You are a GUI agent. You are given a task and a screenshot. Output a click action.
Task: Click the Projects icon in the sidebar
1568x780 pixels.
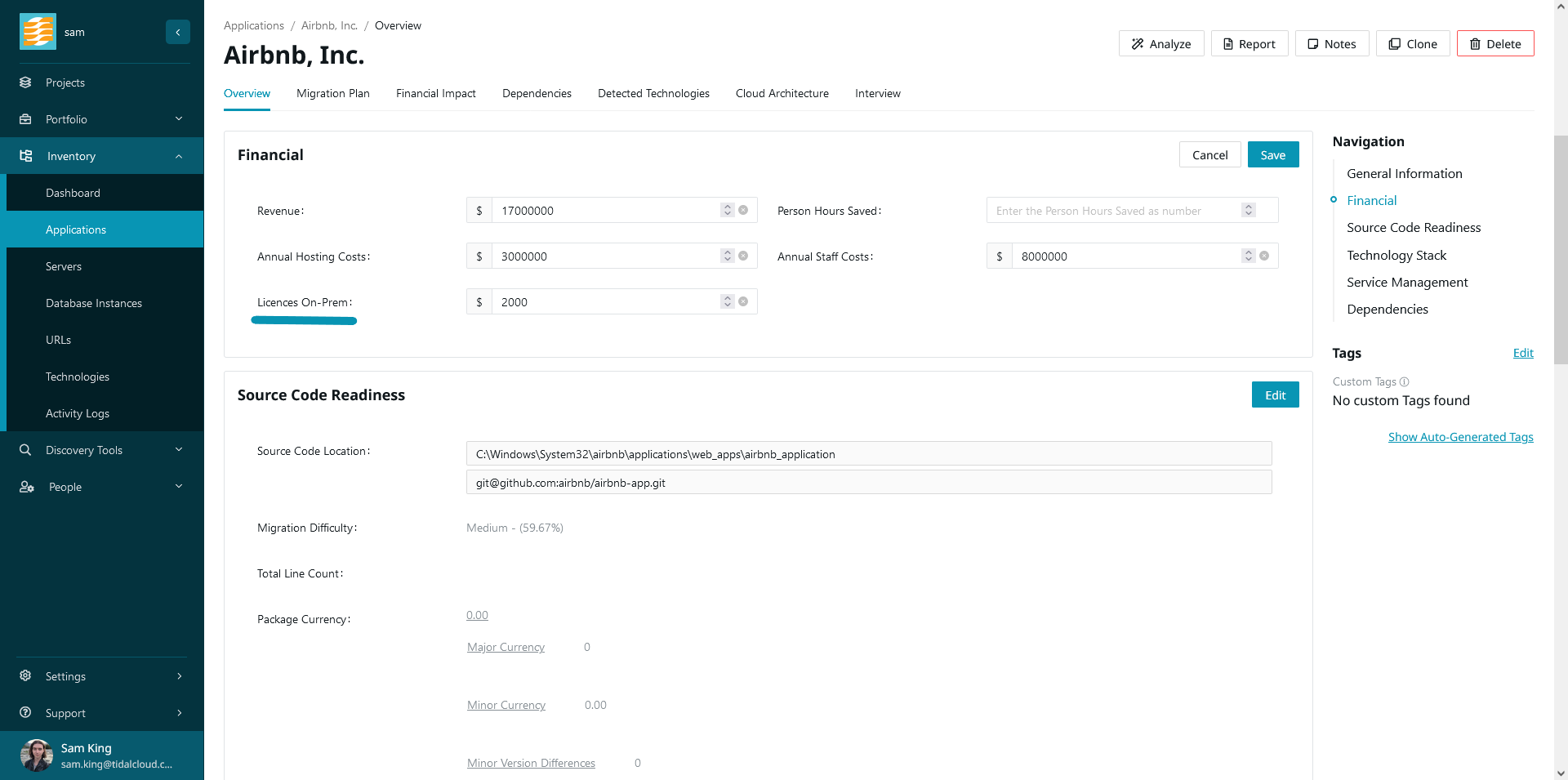click(x=25, y=82)
